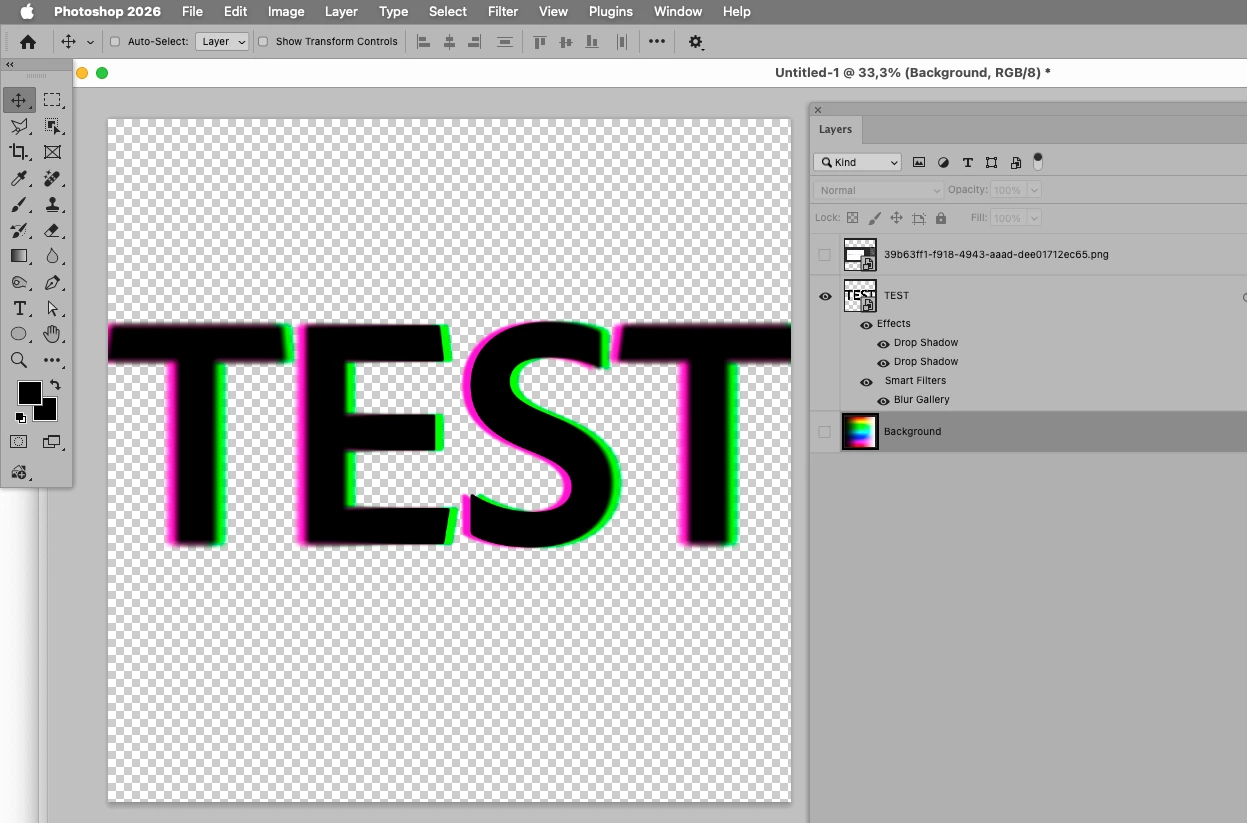Collapse the toolbox double-arrow
Screen dimensions: 1247x823
point(10,64)
